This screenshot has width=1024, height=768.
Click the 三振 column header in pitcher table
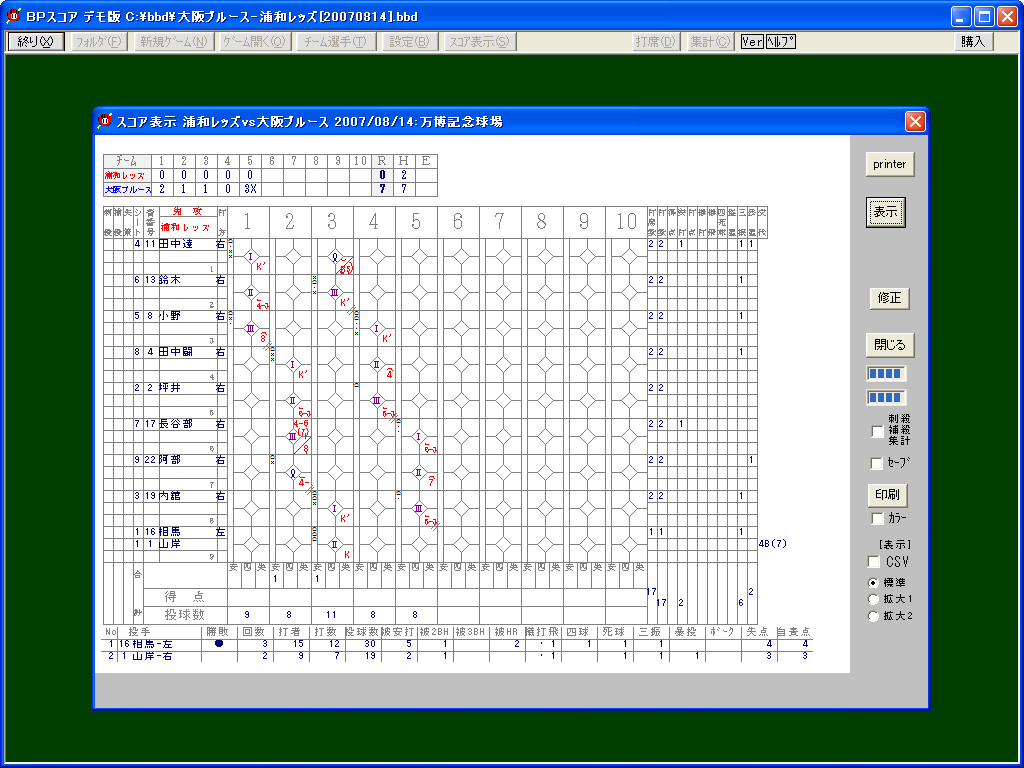[651, 632]
